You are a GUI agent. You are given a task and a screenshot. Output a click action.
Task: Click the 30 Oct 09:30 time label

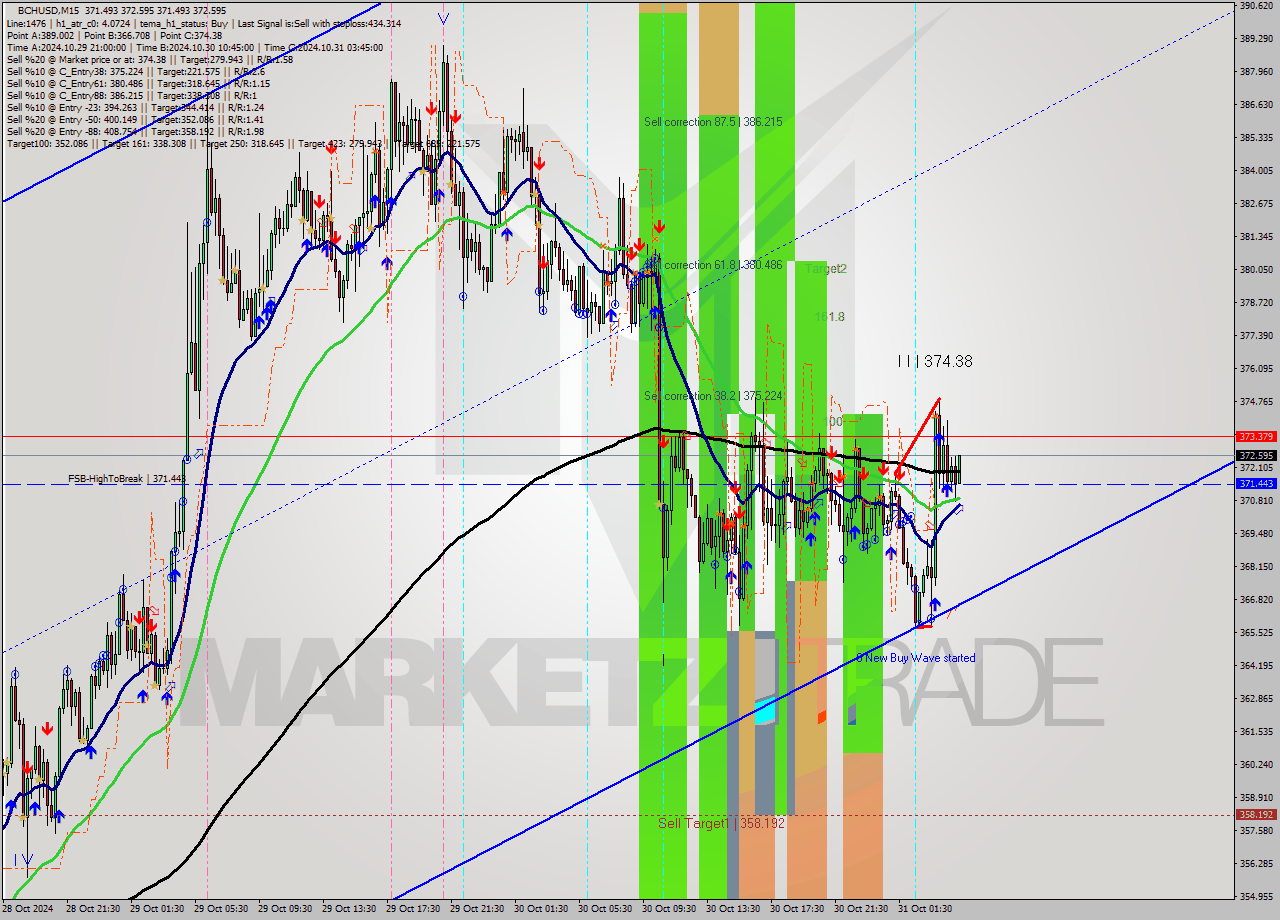click(x=669, y=909)
